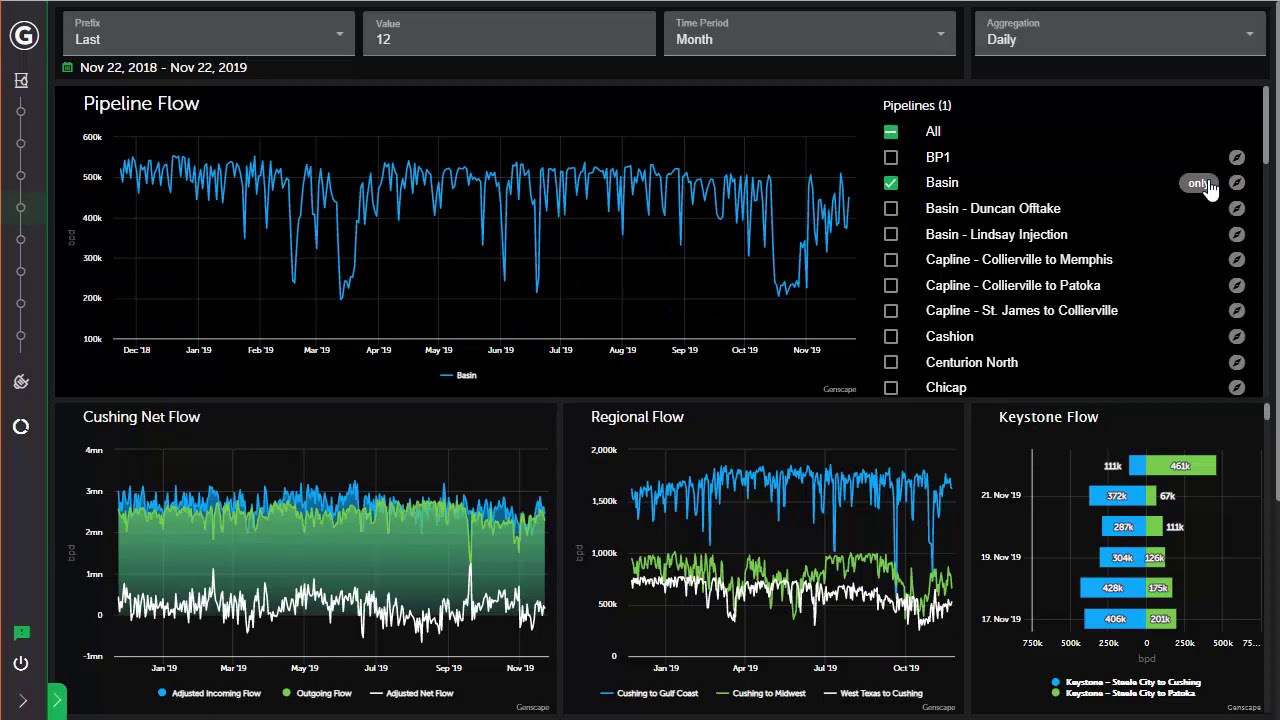Open the compass icon next to Basin

[1237, 183]
